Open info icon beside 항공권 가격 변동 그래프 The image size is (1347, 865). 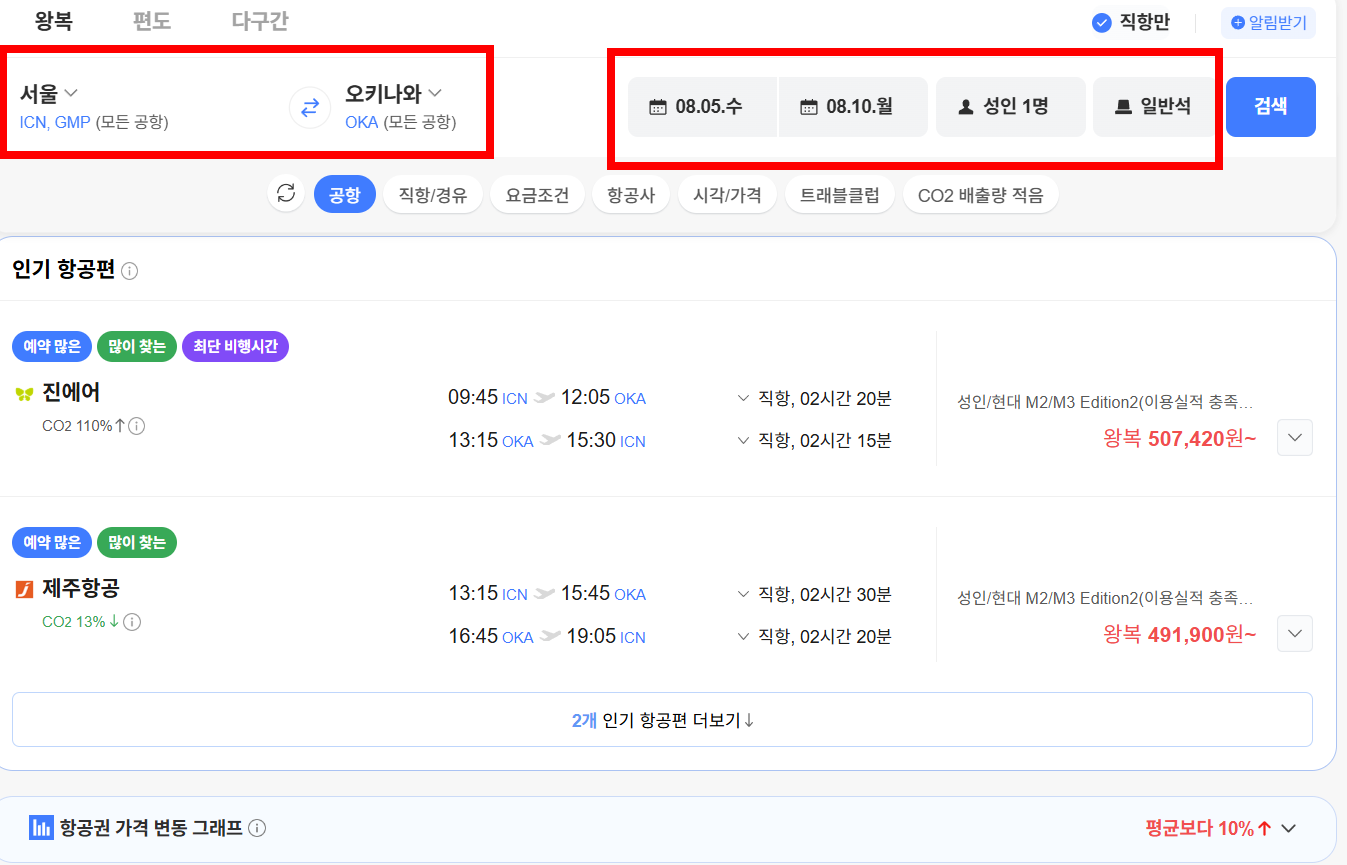[x=257, y=828]
